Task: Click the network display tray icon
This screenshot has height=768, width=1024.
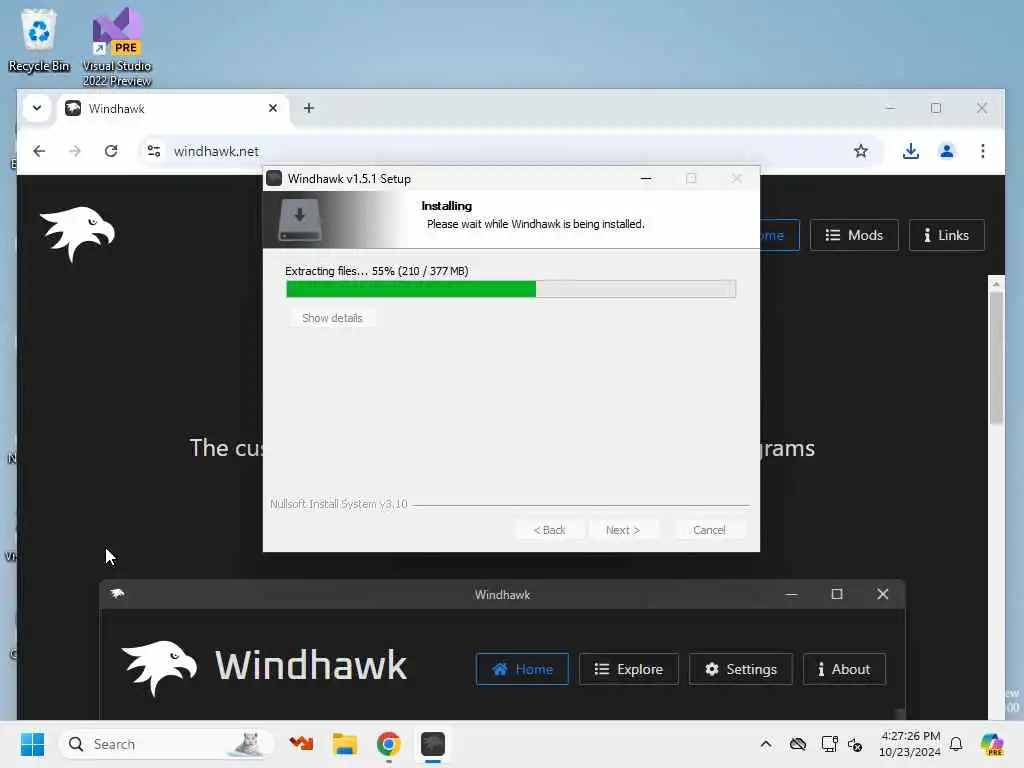Action: 829,744
